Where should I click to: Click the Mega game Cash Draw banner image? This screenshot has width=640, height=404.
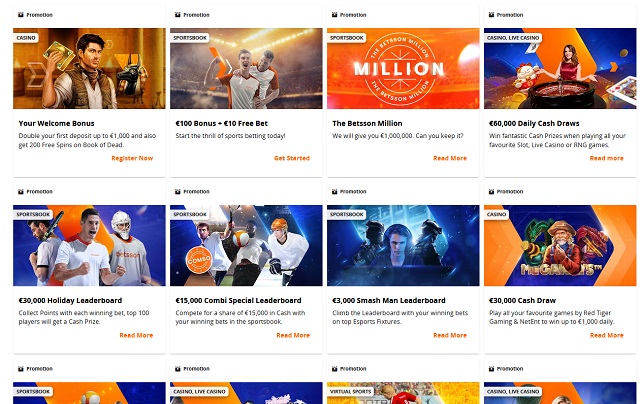pos(560,245)
